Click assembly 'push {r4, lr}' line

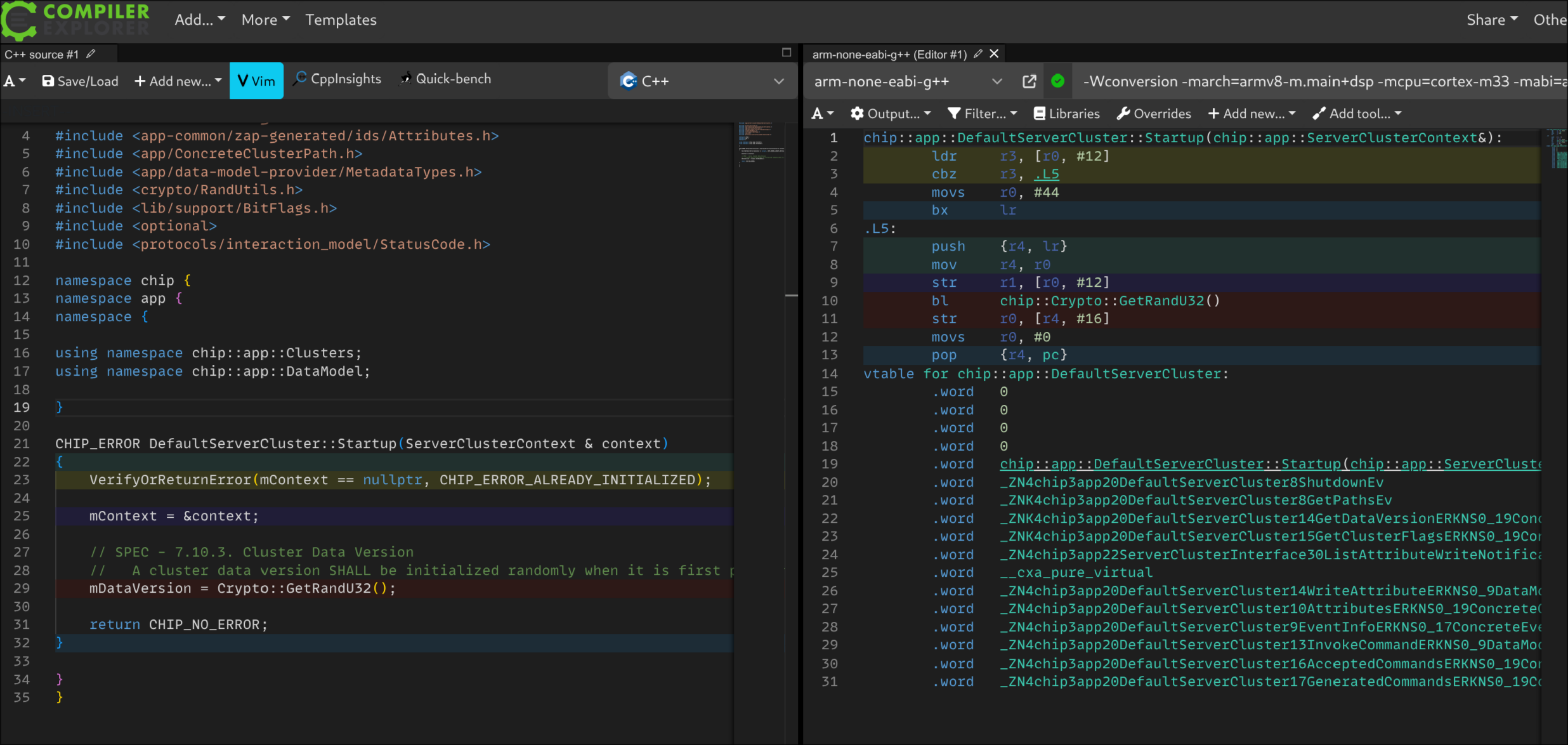tap(999, 246)
